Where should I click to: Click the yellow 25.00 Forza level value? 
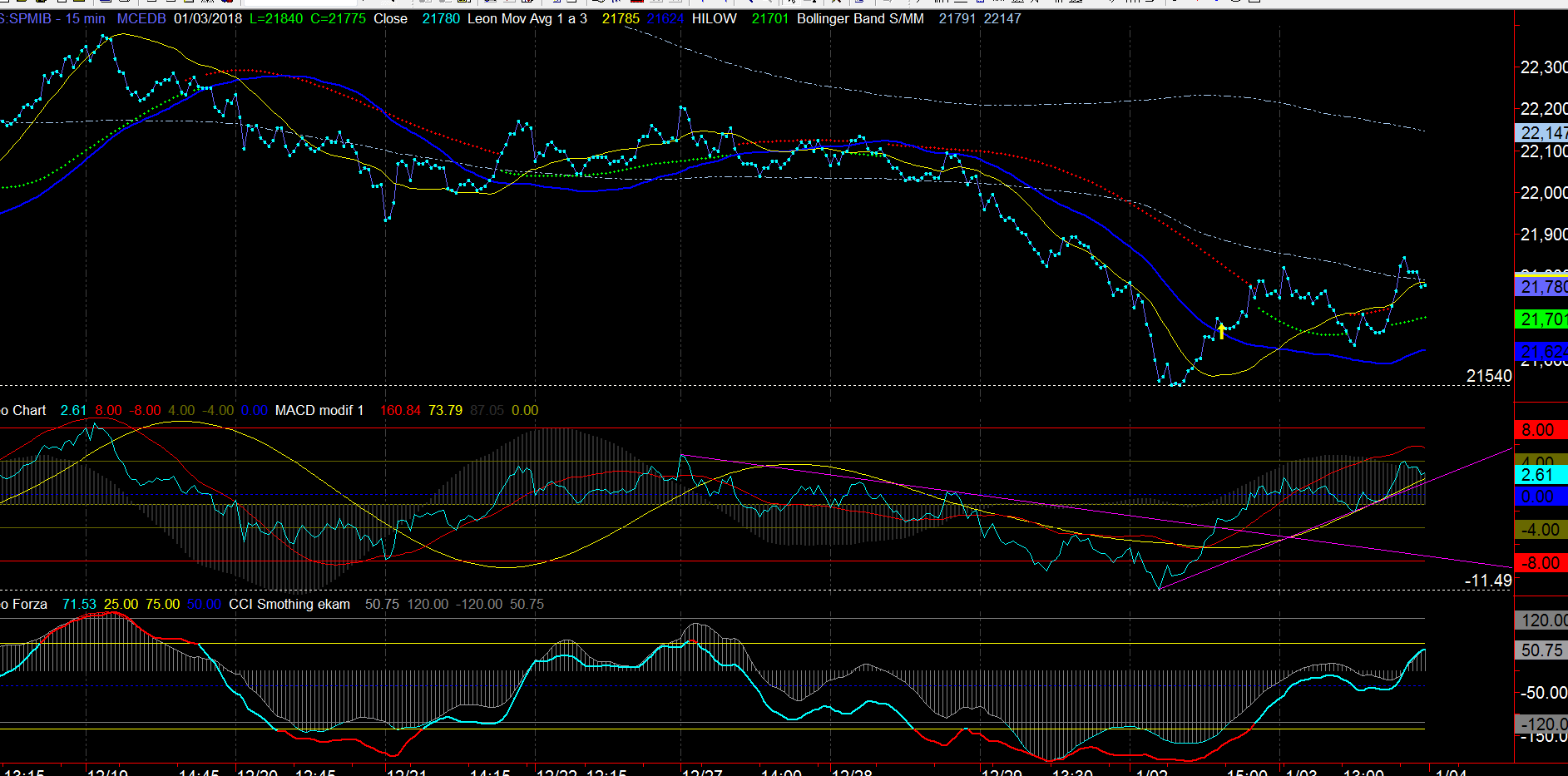(121, 604)
